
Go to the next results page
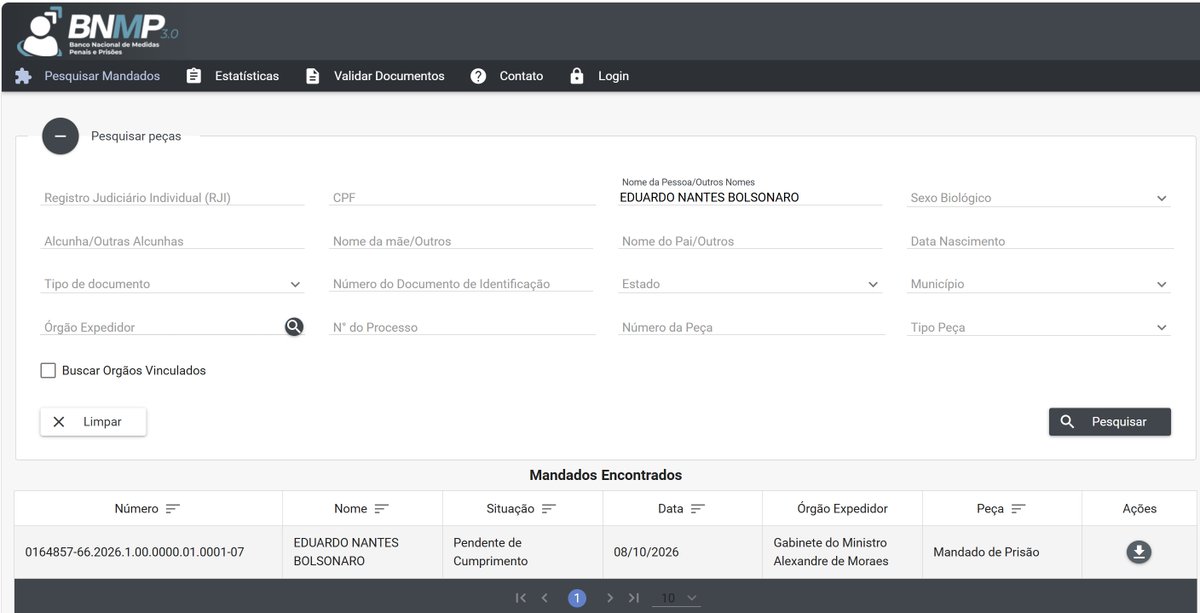(x=609, y=598)
